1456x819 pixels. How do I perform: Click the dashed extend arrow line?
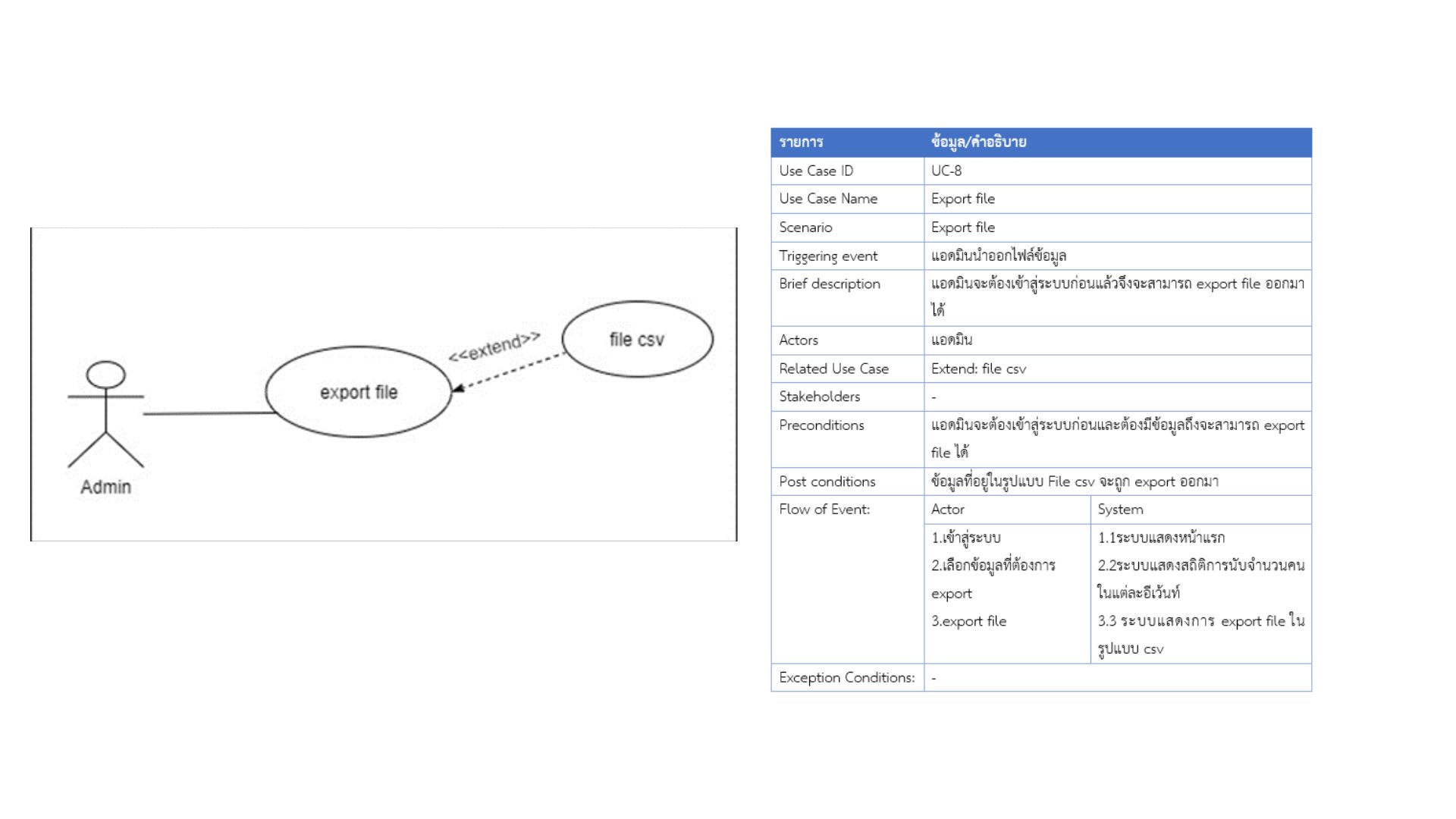510,372
